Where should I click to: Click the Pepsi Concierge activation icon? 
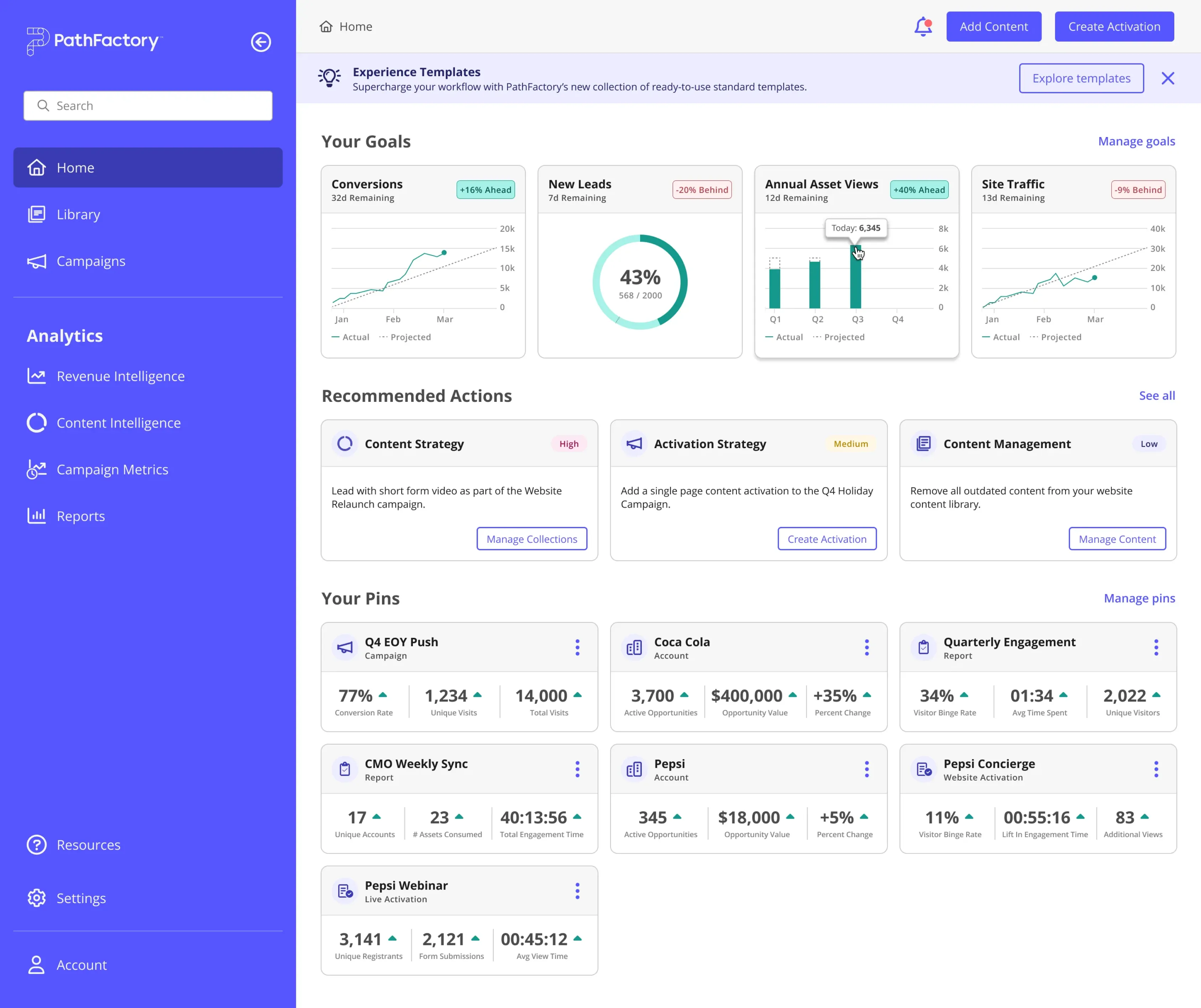(924, 769)
